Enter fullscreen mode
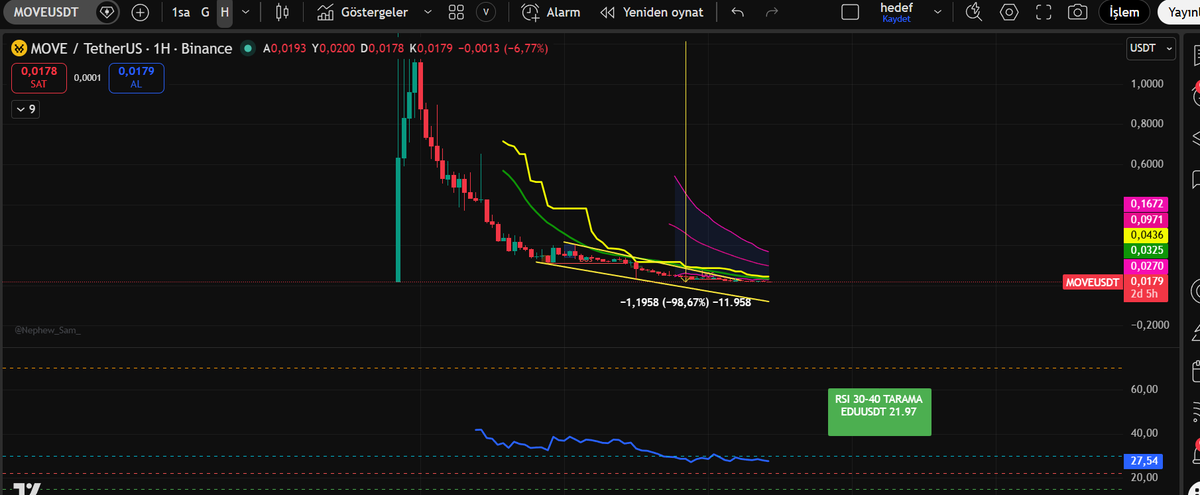1200x495 pixels. pyautogui.click(x=1044, y=13)
